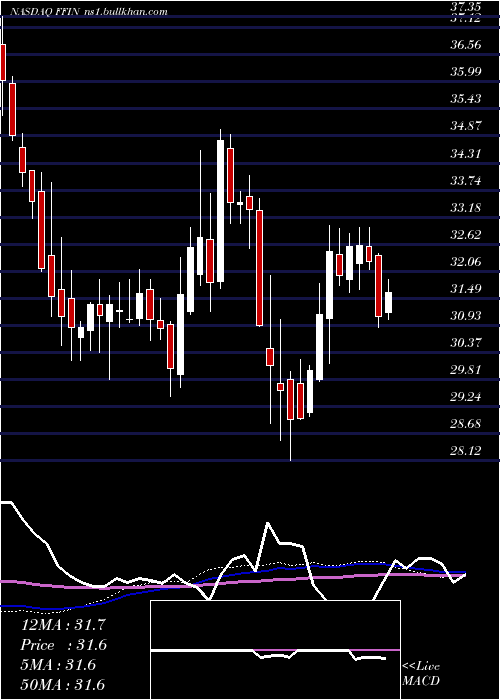Click the 33.74 price axis label

(x=466, y=180)
